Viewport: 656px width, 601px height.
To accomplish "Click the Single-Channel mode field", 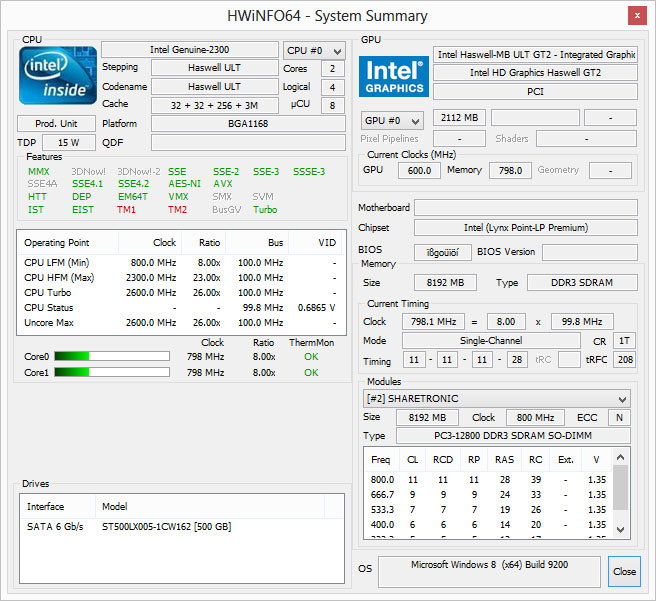I will click(491, 340).
